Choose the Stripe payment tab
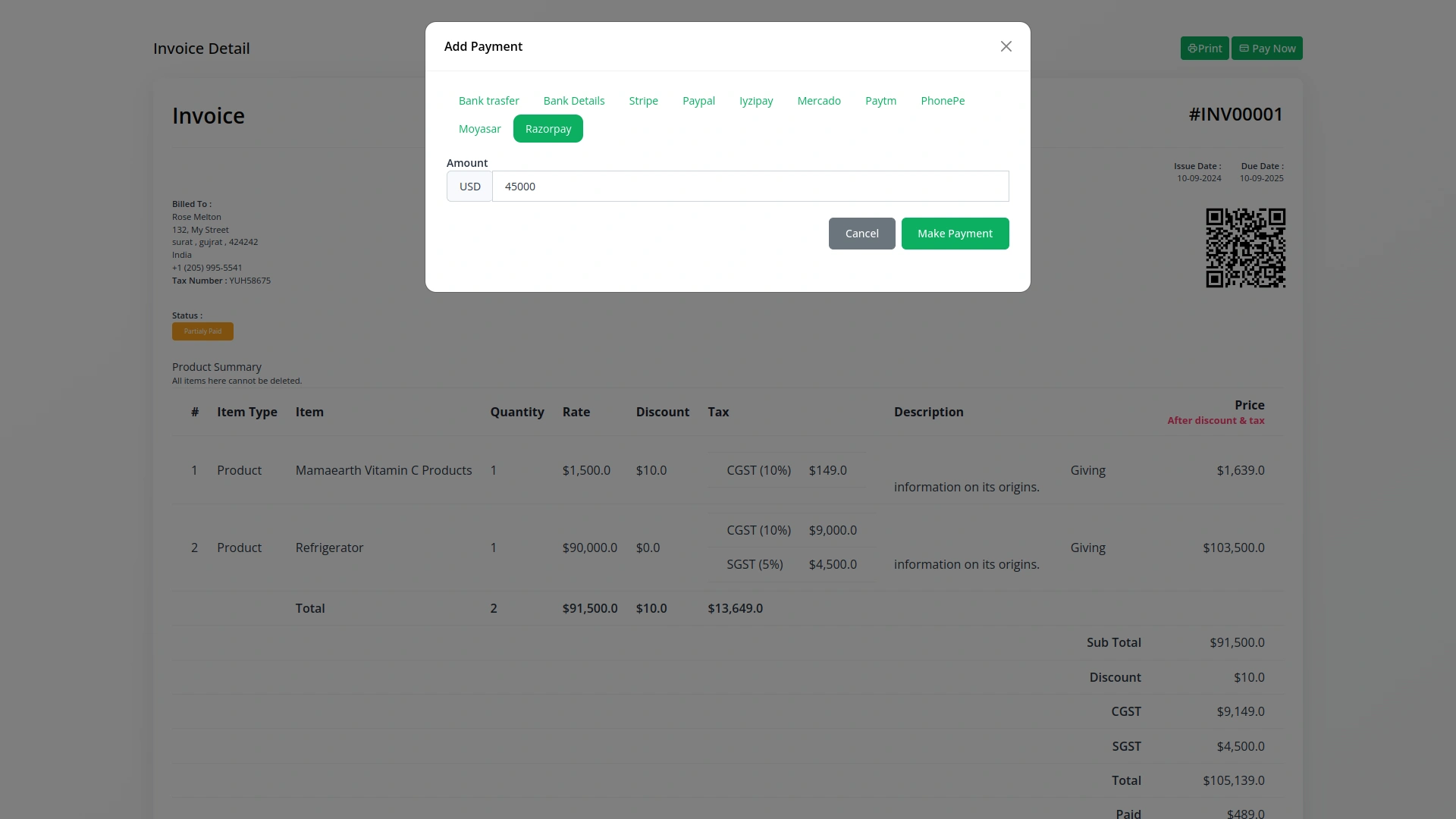 [x=643, y=101]
